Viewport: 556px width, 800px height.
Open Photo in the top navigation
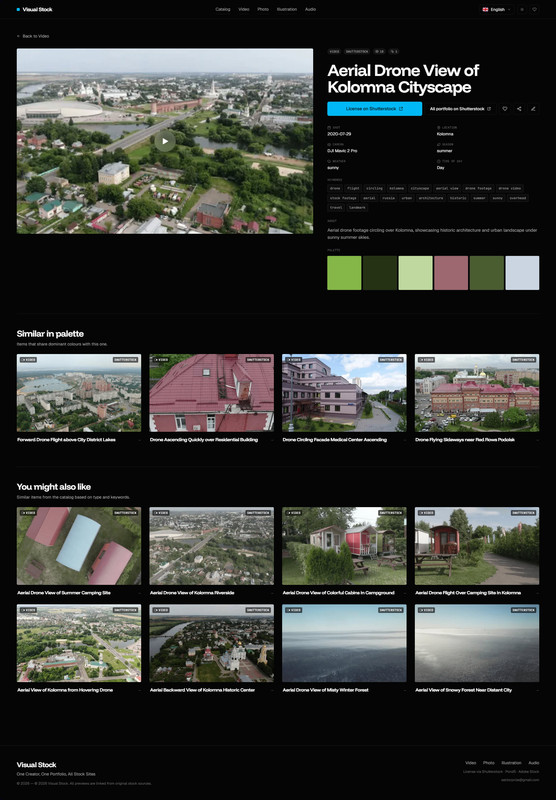coord(263,9)
